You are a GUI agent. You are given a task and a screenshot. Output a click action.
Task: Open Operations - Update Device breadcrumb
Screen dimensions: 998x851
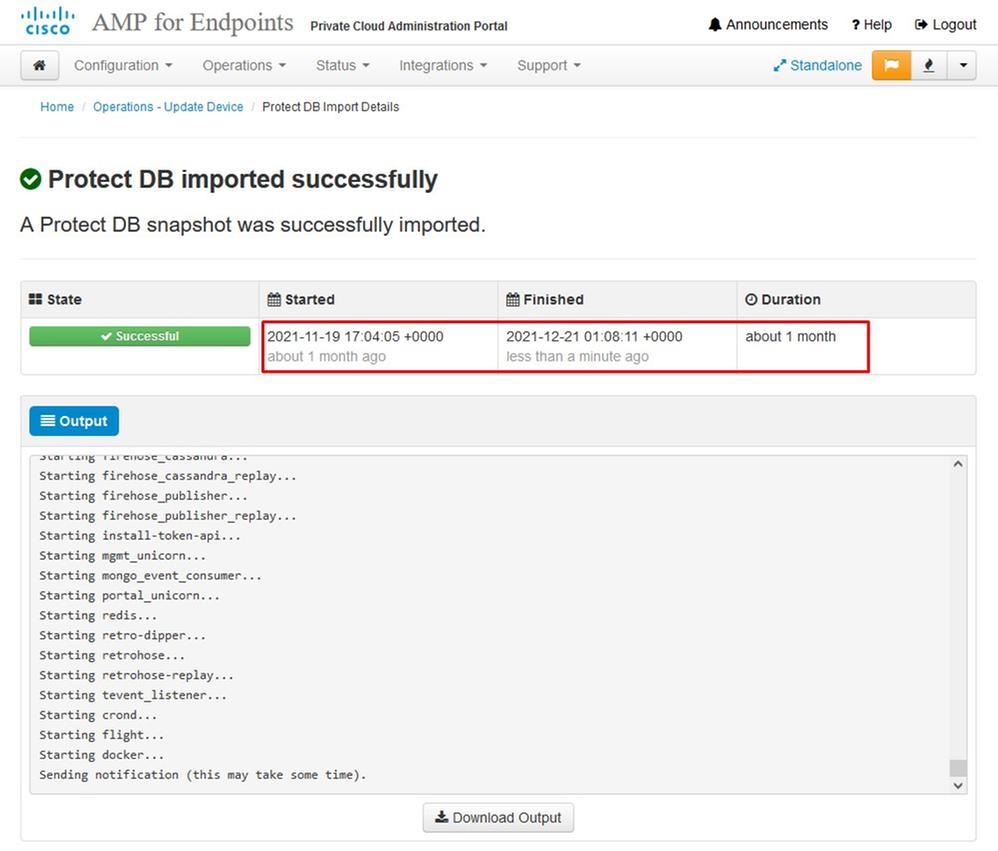point(168,107)
